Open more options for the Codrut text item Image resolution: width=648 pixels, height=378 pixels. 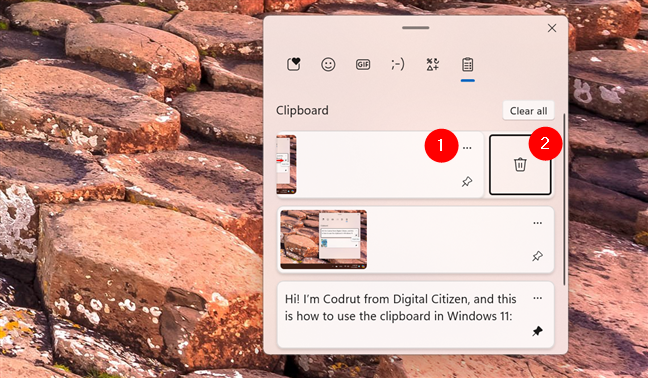click(x=537, y=298)
